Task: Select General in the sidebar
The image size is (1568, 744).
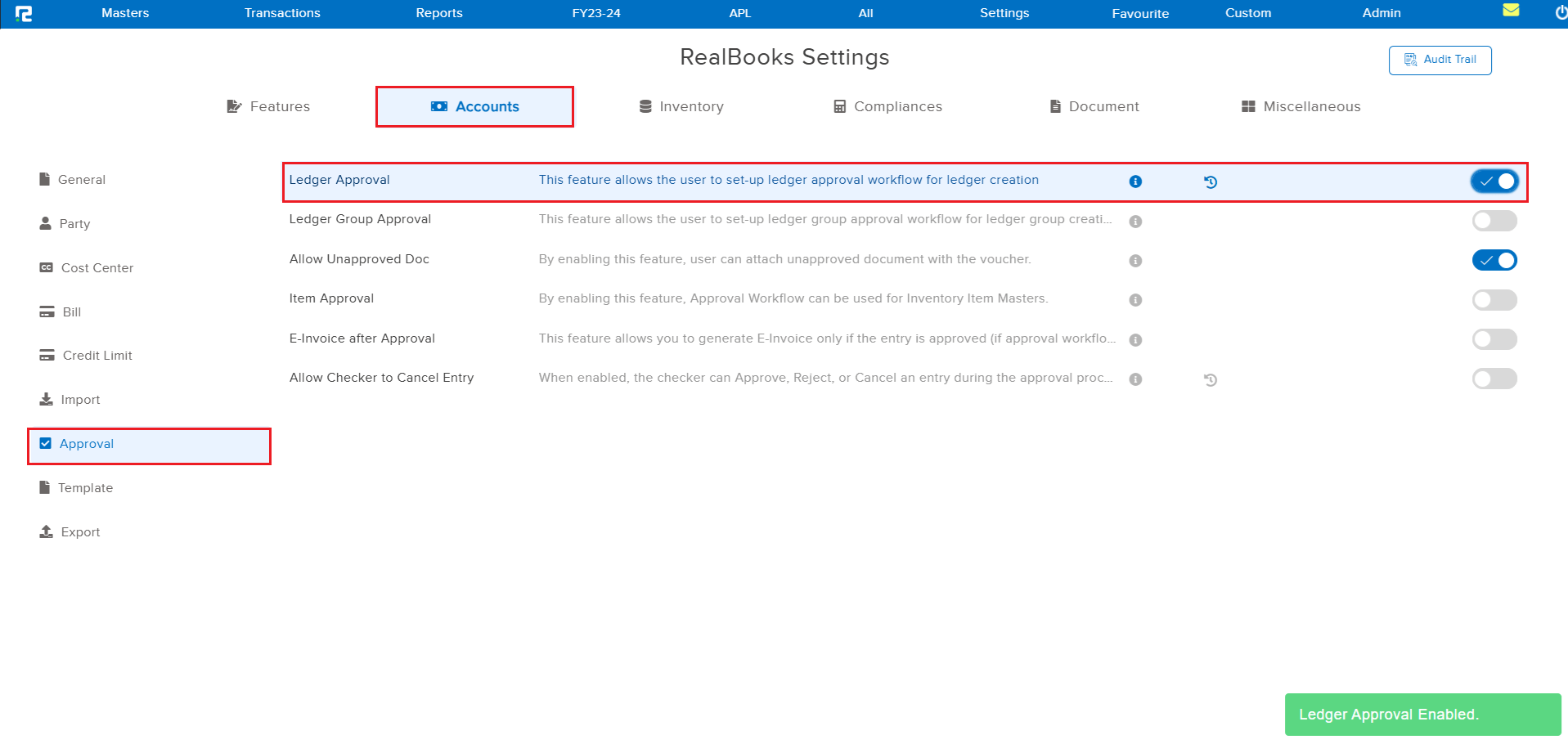Action: [73, 179]
